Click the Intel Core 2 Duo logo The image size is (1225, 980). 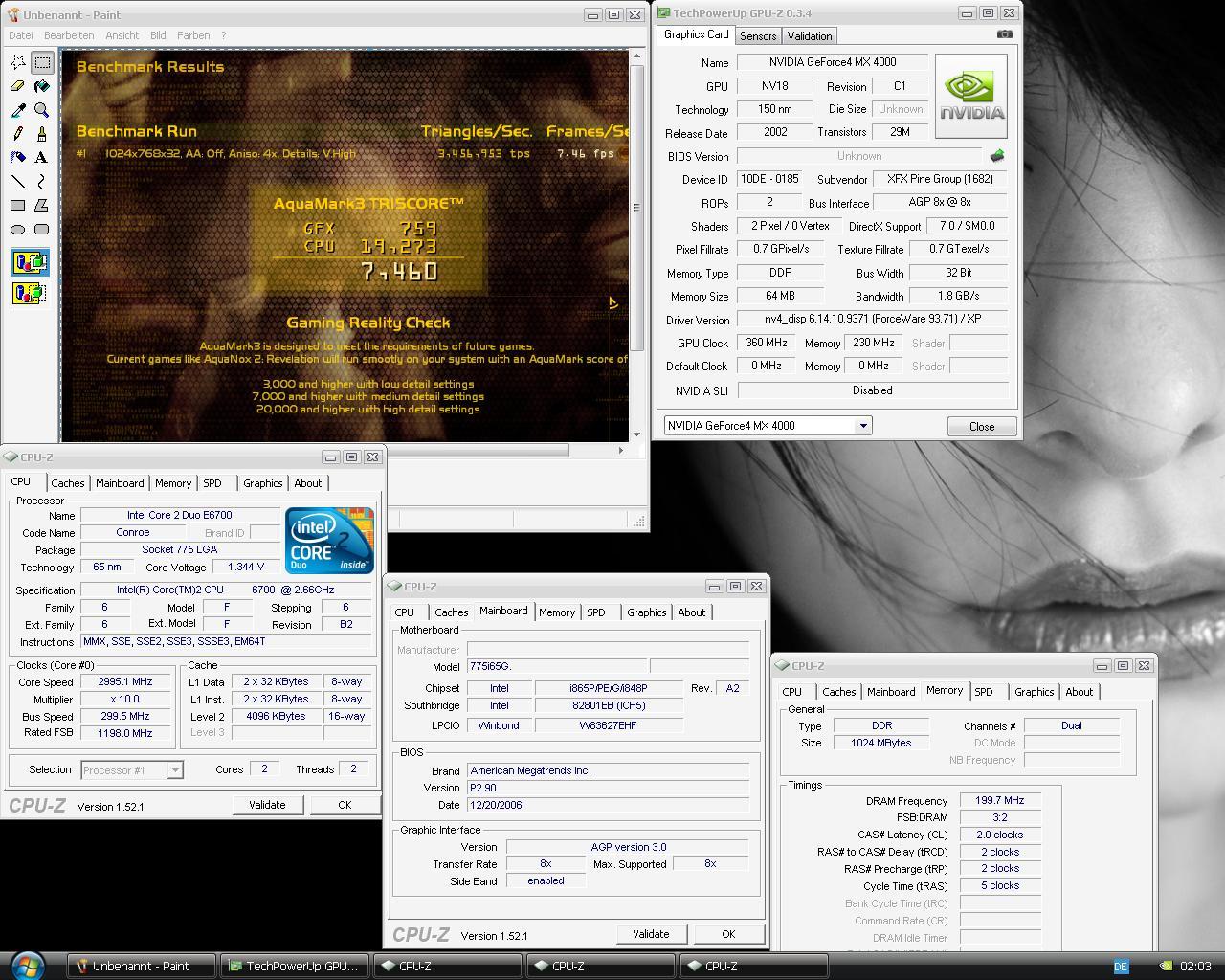[x=329, y=541]
